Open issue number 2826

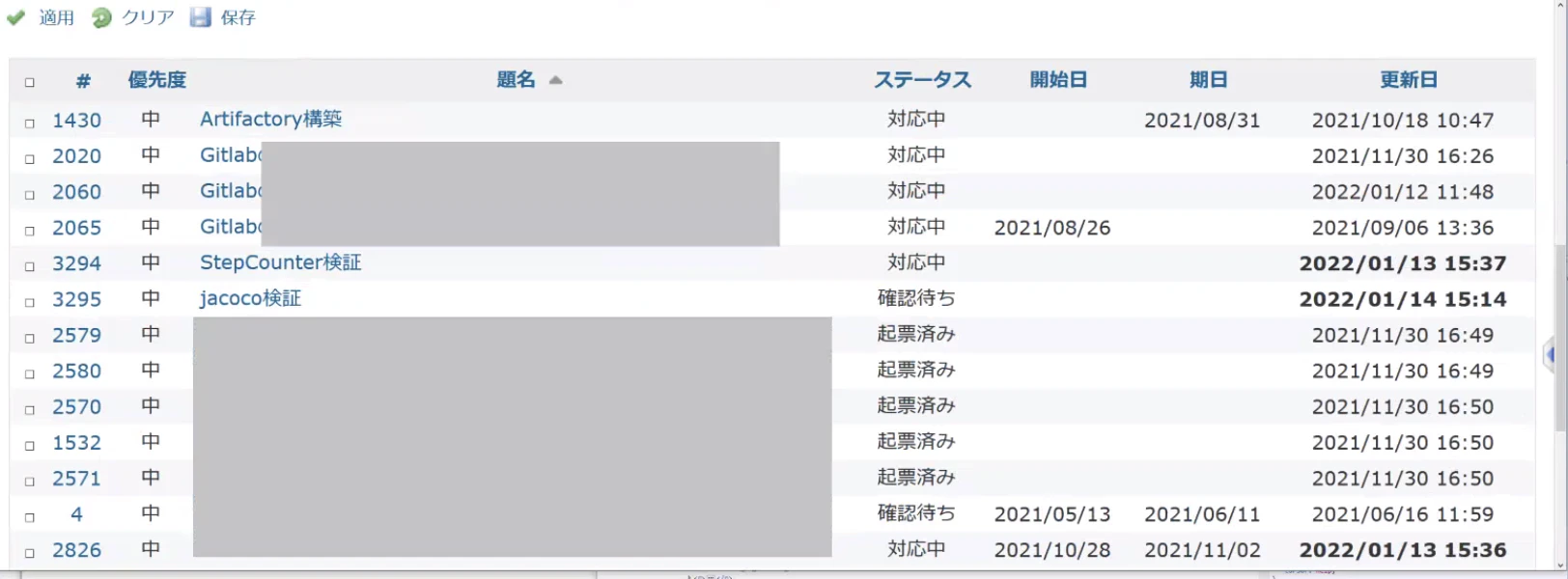coord(76,550)
